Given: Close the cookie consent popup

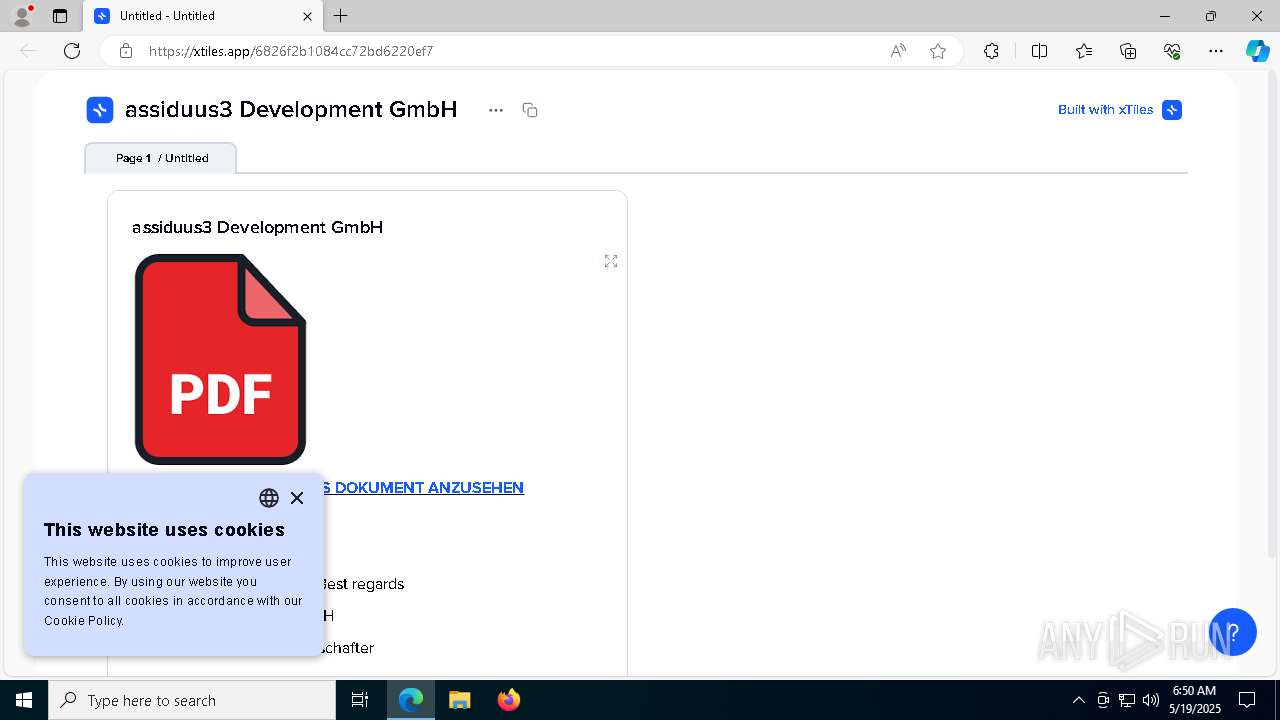Looking at the screenshot, I should [297, 498].
